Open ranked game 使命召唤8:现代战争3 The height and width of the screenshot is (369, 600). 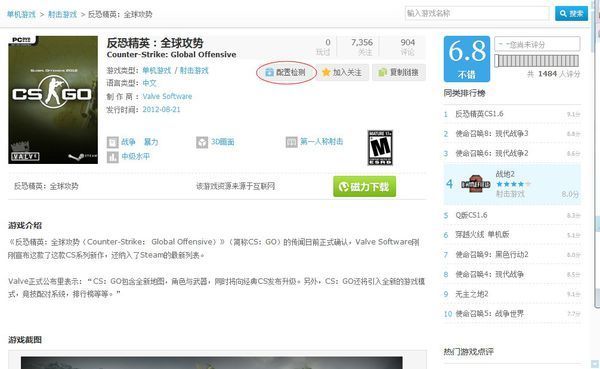(492, 134)
